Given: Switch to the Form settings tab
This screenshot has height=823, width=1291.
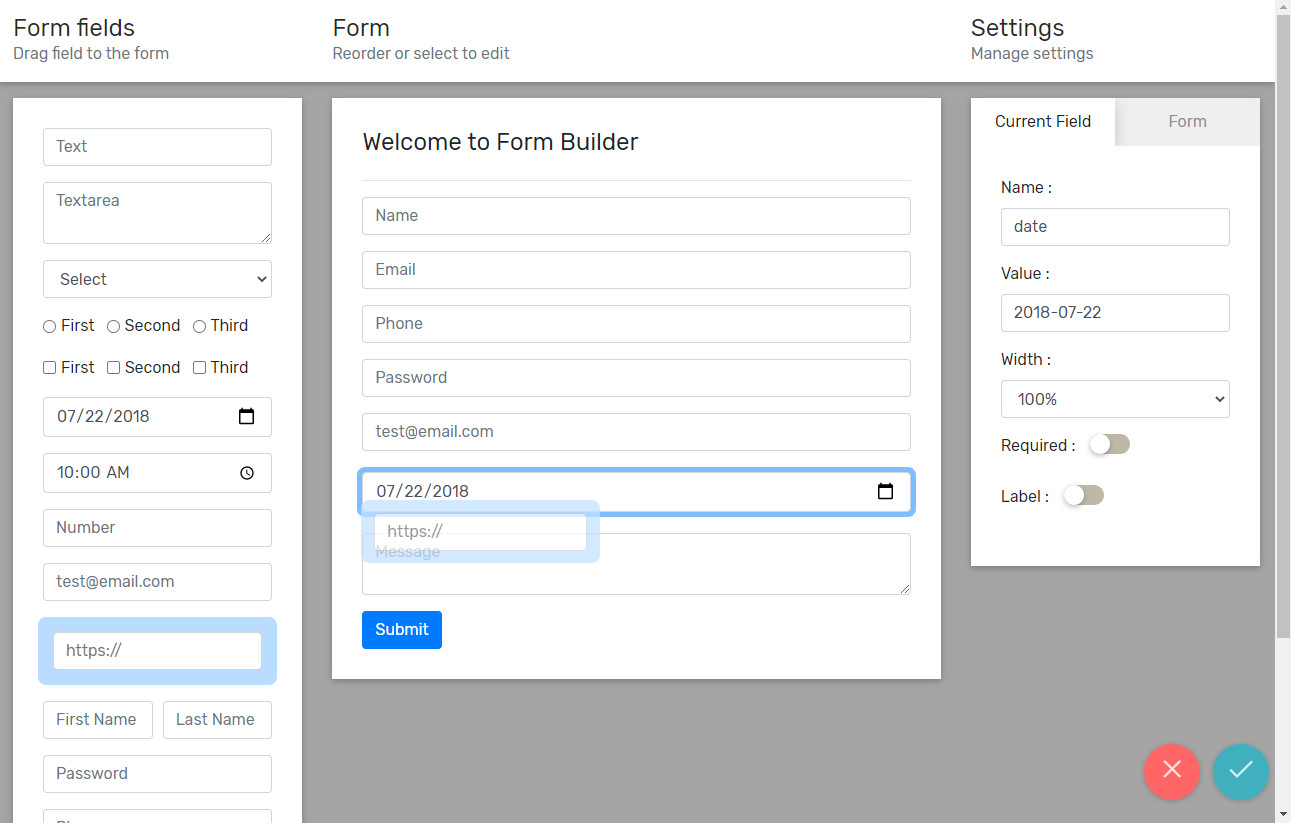Looking at the screenshot, I should [1186, 122].
